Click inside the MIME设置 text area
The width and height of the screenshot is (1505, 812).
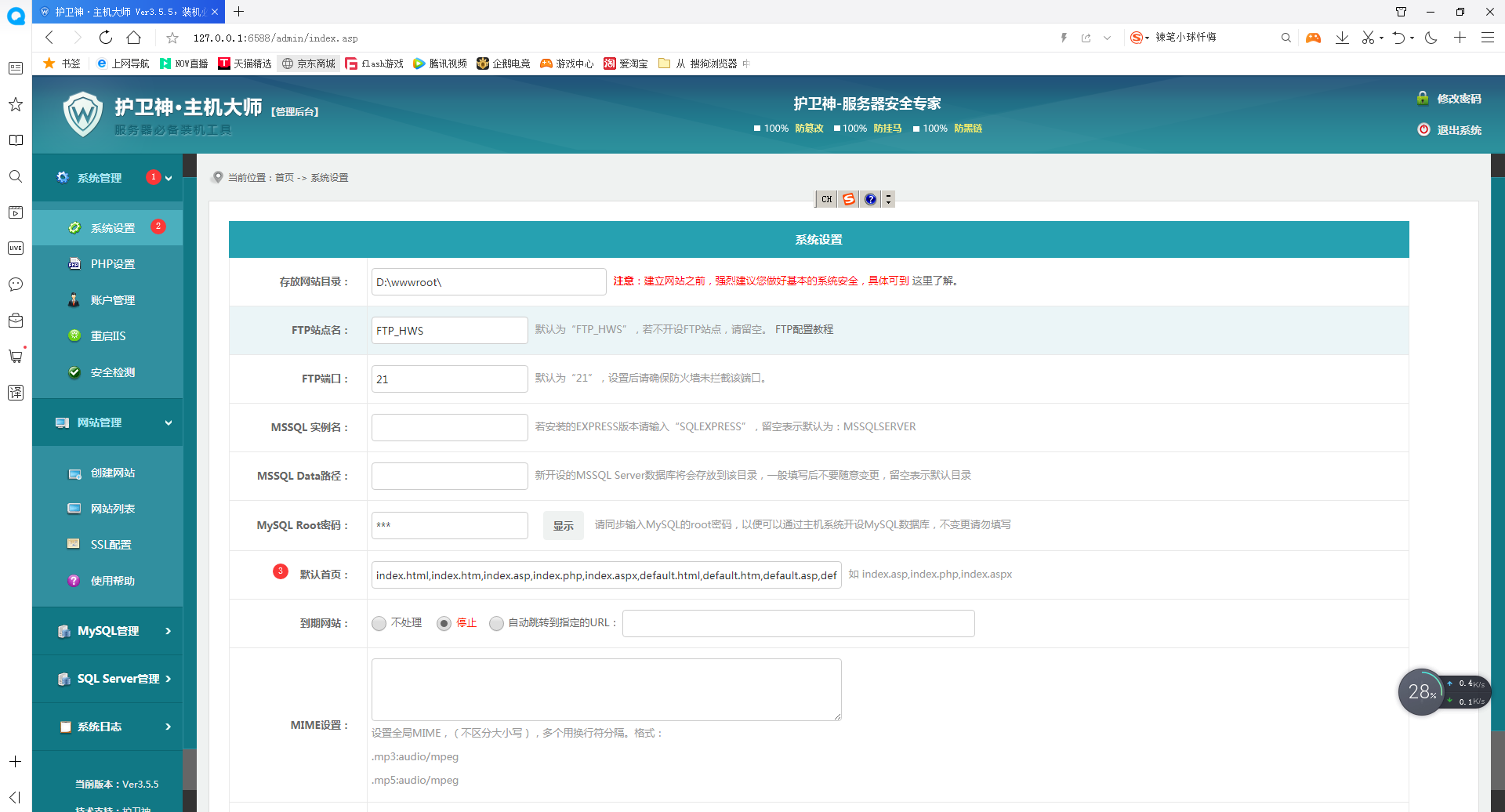point(606,688)
